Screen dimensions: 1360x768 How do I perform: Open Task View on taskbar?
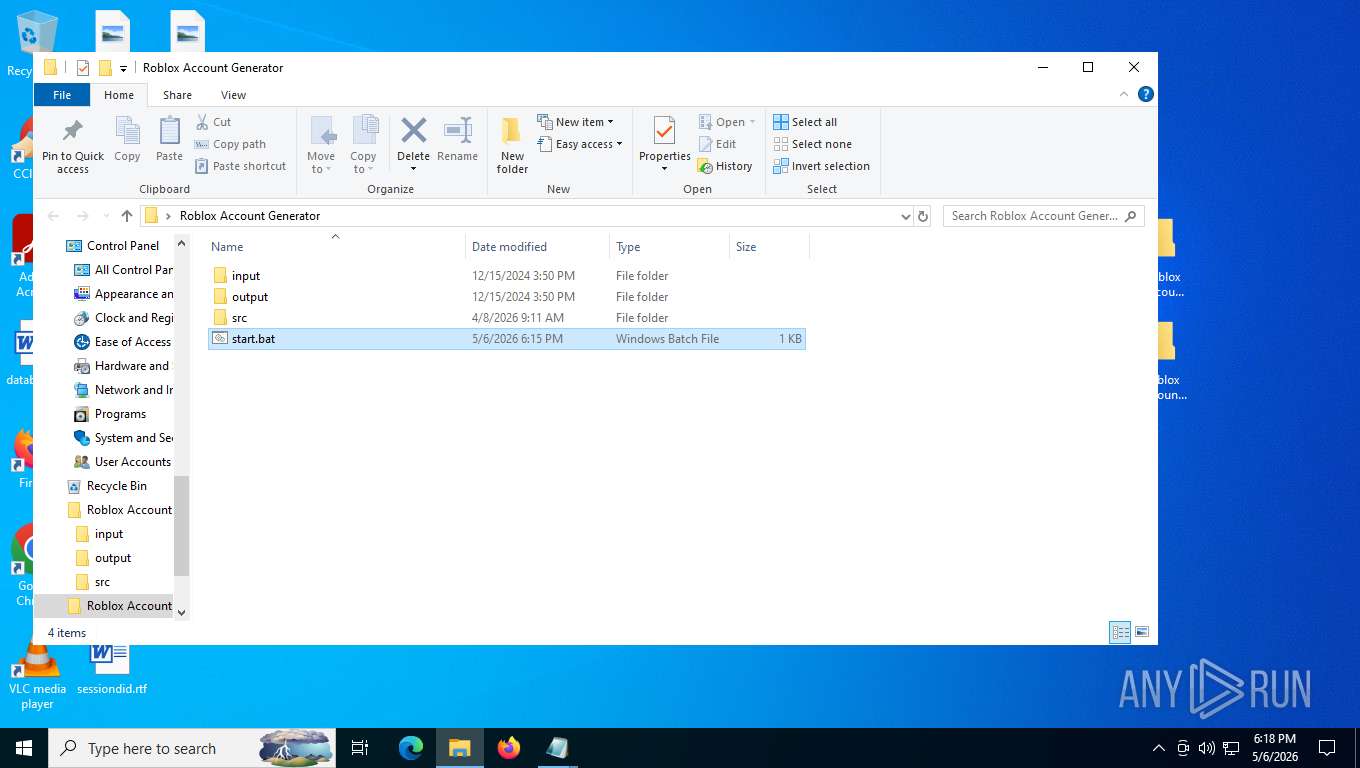click(x=360, y=748)
